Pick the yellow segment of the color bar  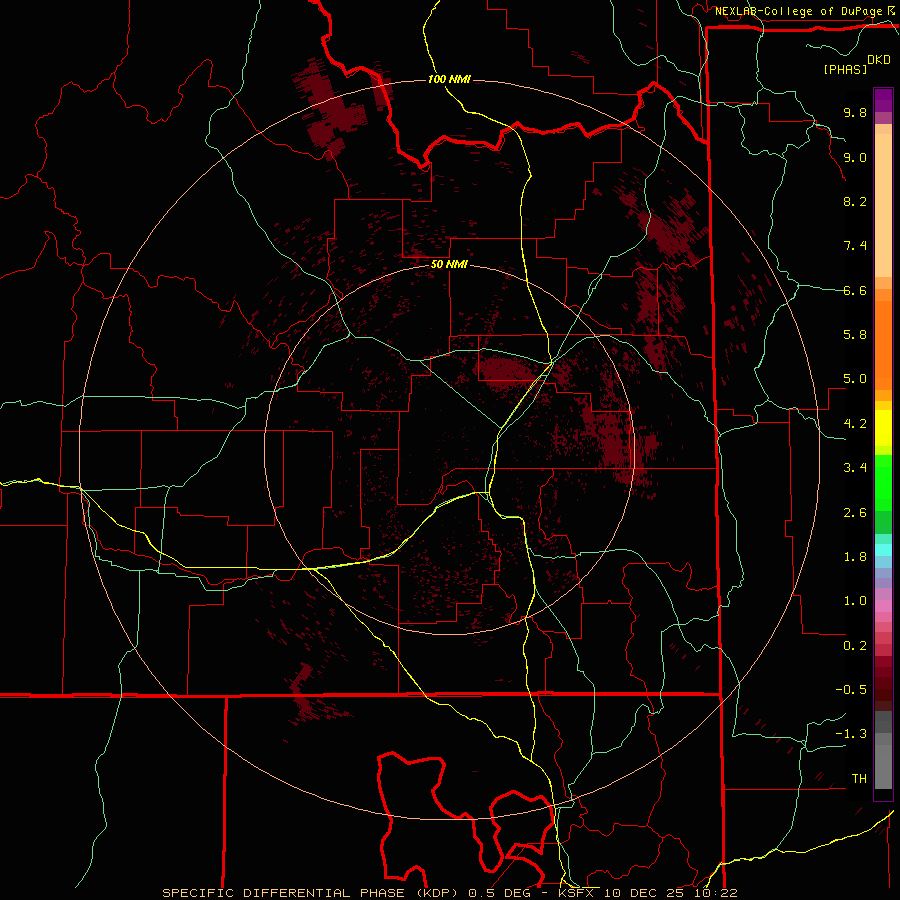click(883, 428)
